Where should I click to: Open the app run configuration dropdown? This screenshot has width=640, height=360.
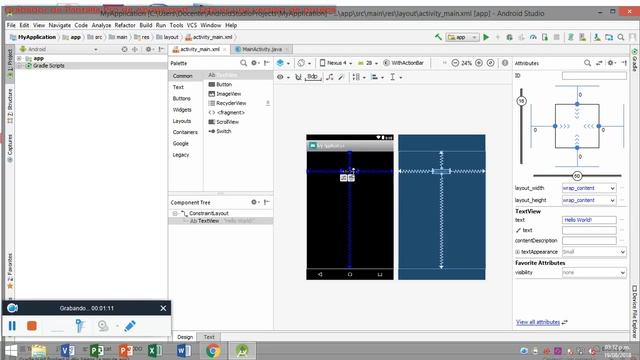click(462, 37)
